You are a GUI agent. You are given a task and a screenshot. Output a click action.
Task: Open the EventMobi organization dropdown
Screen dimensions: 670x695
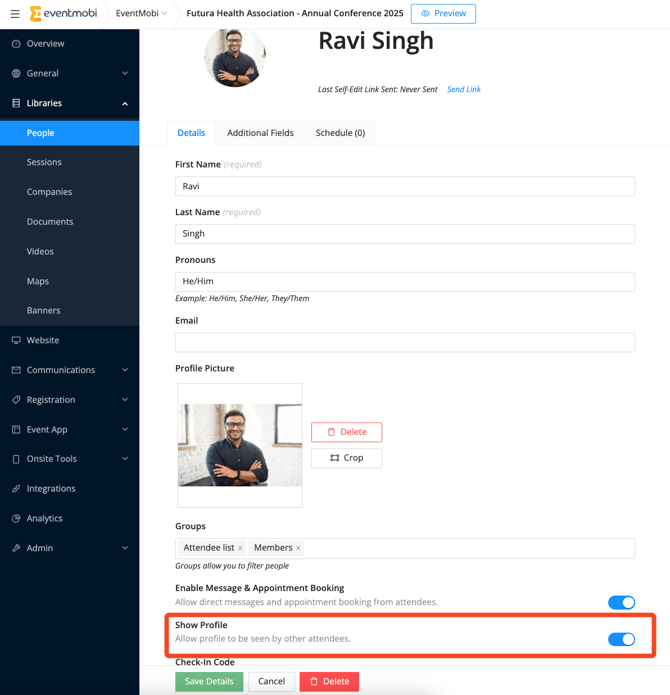point(141,13)
